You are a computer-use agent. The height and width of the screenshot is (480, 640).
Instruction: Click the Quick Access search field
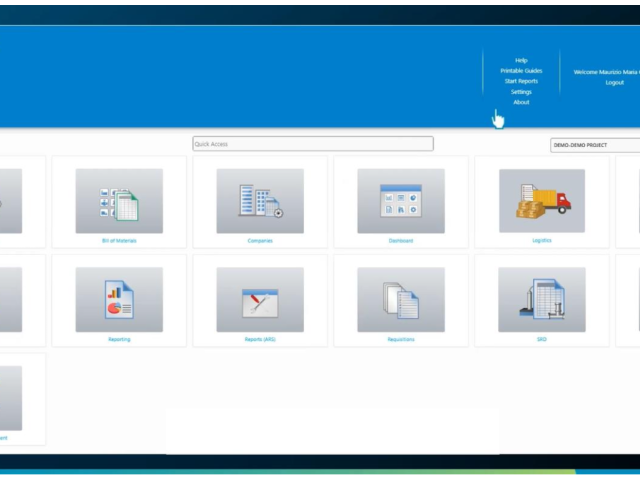coord(313,144)
